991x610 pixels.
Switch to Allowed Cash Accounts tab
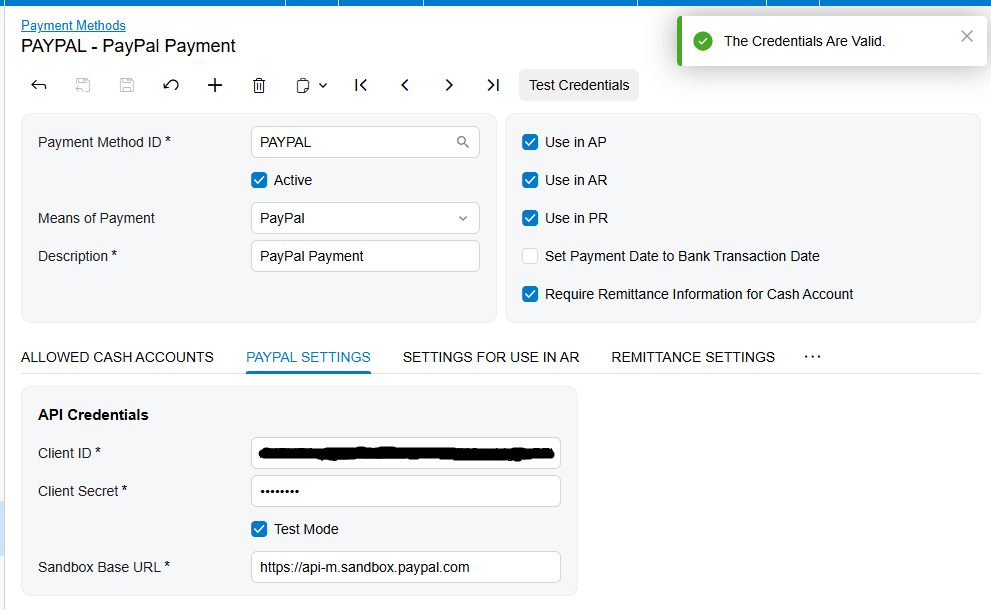[x=118, y=357]
